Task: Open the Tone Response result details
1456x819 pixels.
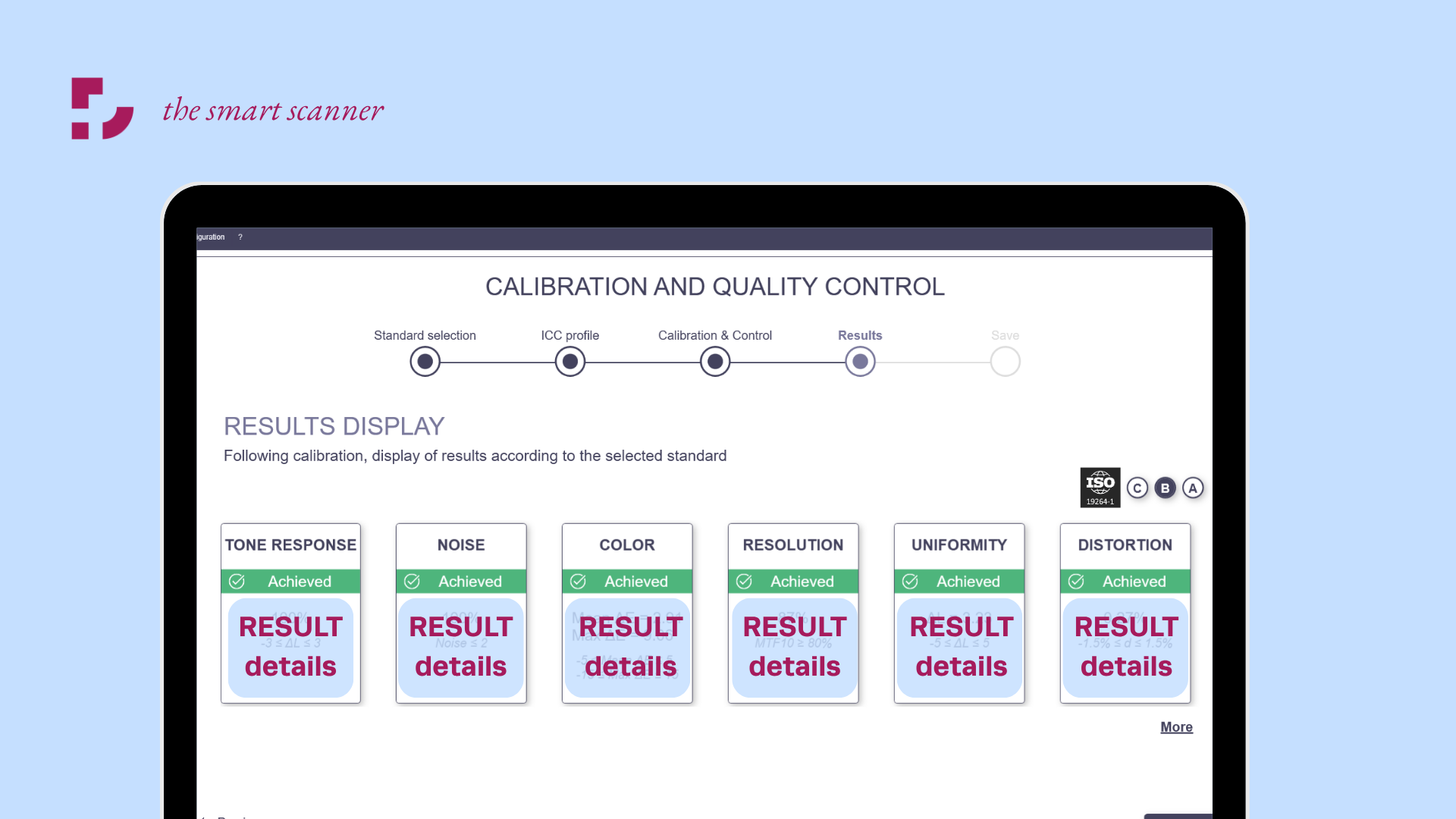Action: click(290, 647)
